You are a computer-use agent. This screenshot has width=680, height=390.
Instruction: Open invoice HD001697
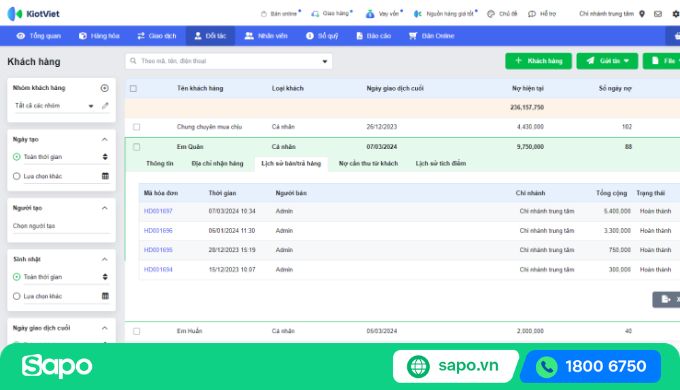click(158, 211)
